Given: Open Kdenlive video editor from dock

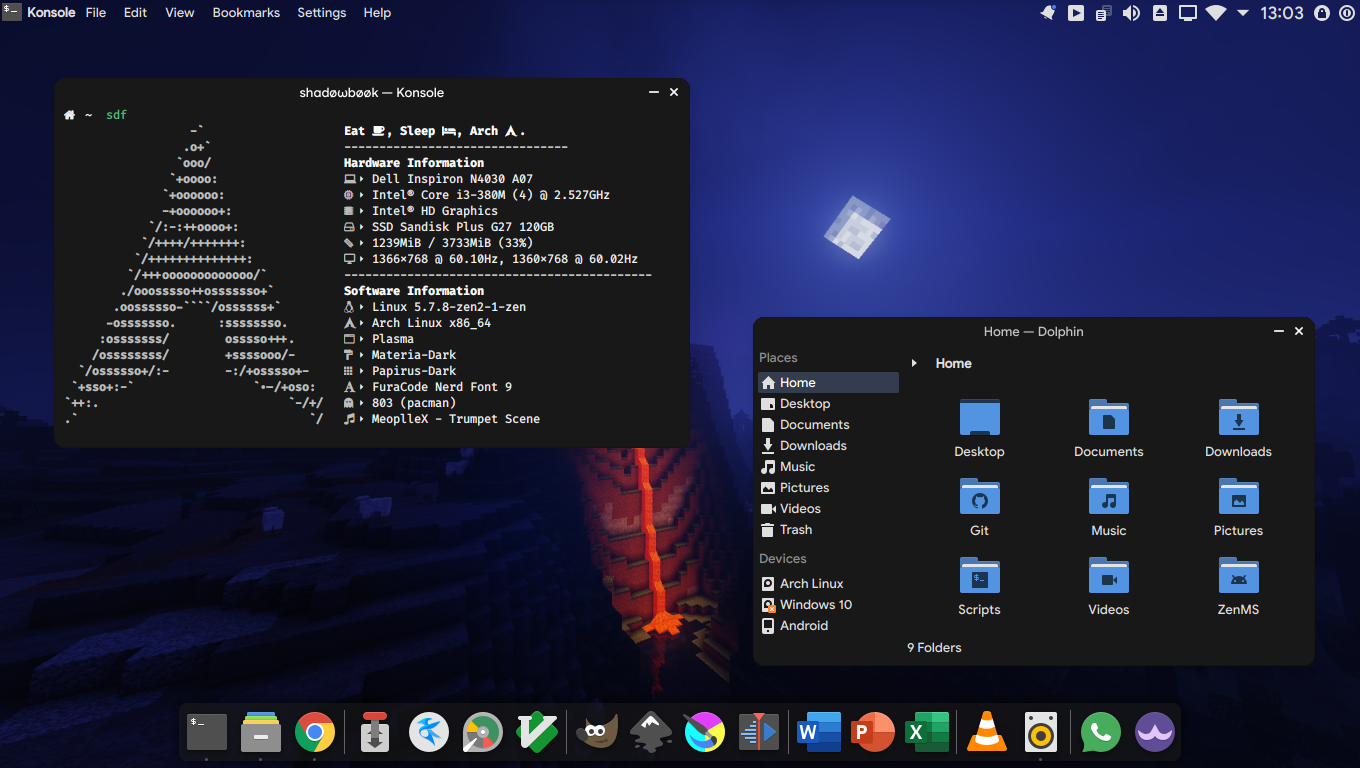Looking at the screenshot, I should (x=759, y=733).
